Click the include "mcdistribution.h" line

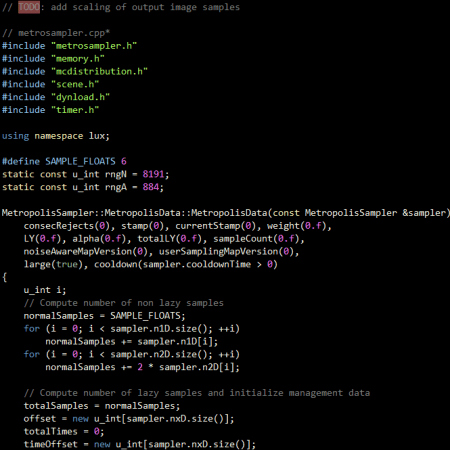(x=75, y=71)
